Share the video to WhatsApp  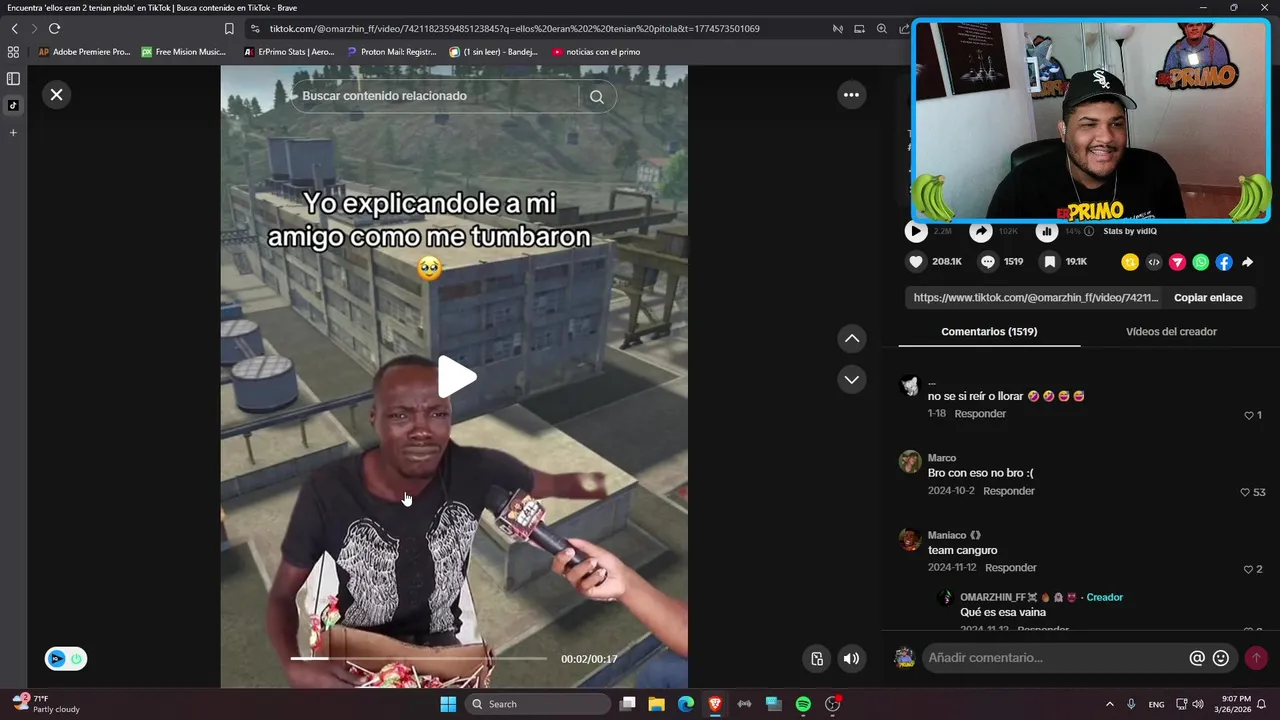(1201, 262)
